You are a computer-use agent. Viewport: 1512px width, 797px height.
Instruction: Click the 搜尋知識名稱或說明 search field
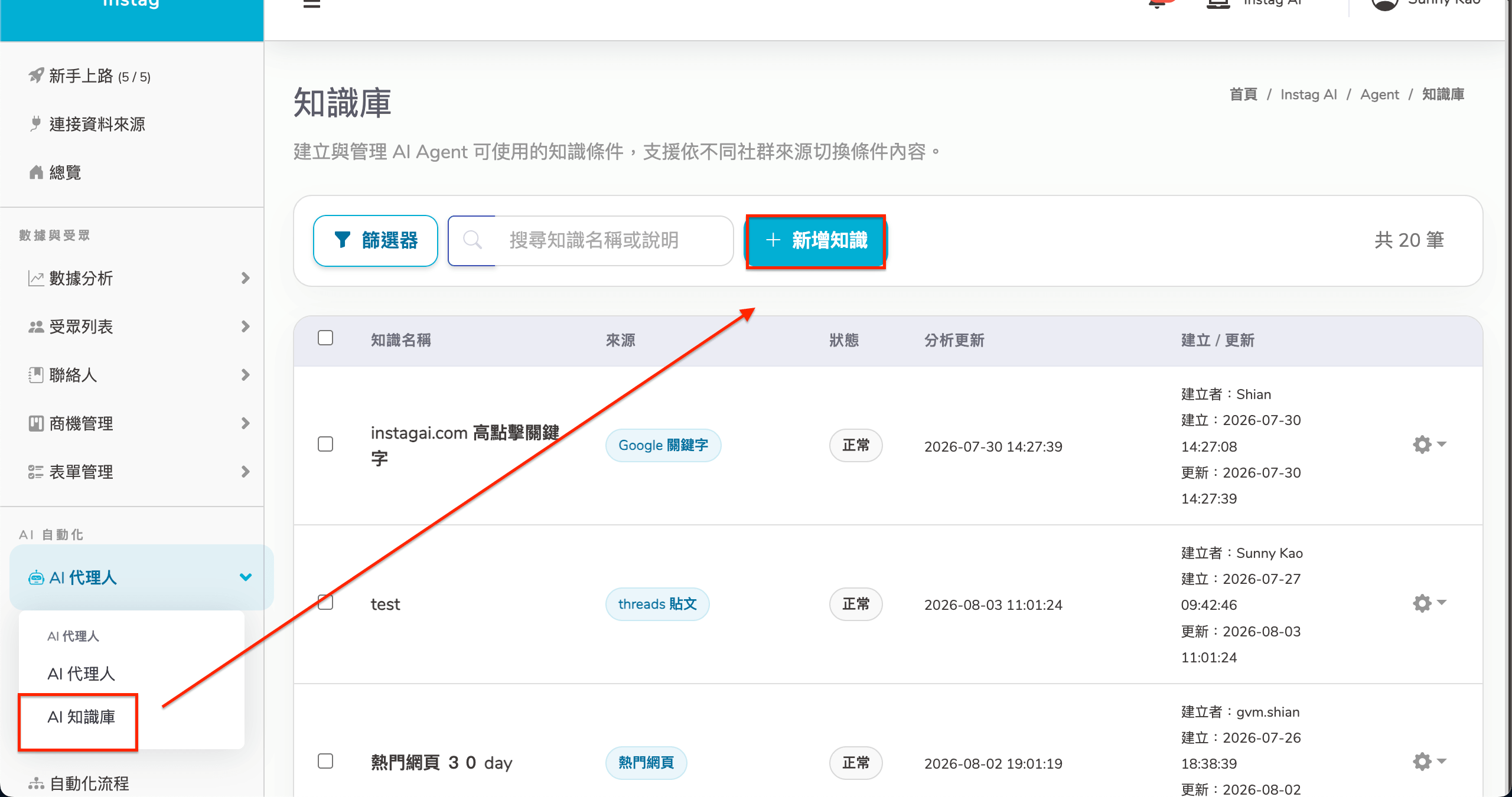pyautogui.click(x=591, y=240)
